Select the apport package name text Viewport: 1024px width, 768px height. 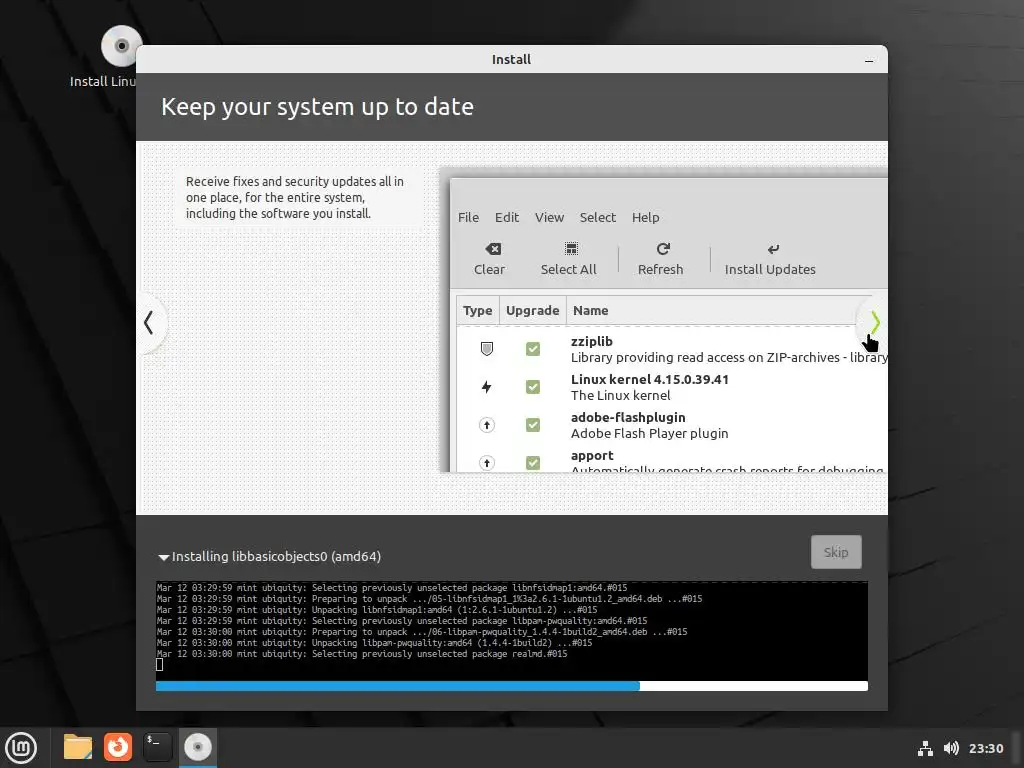click(592, 456)
